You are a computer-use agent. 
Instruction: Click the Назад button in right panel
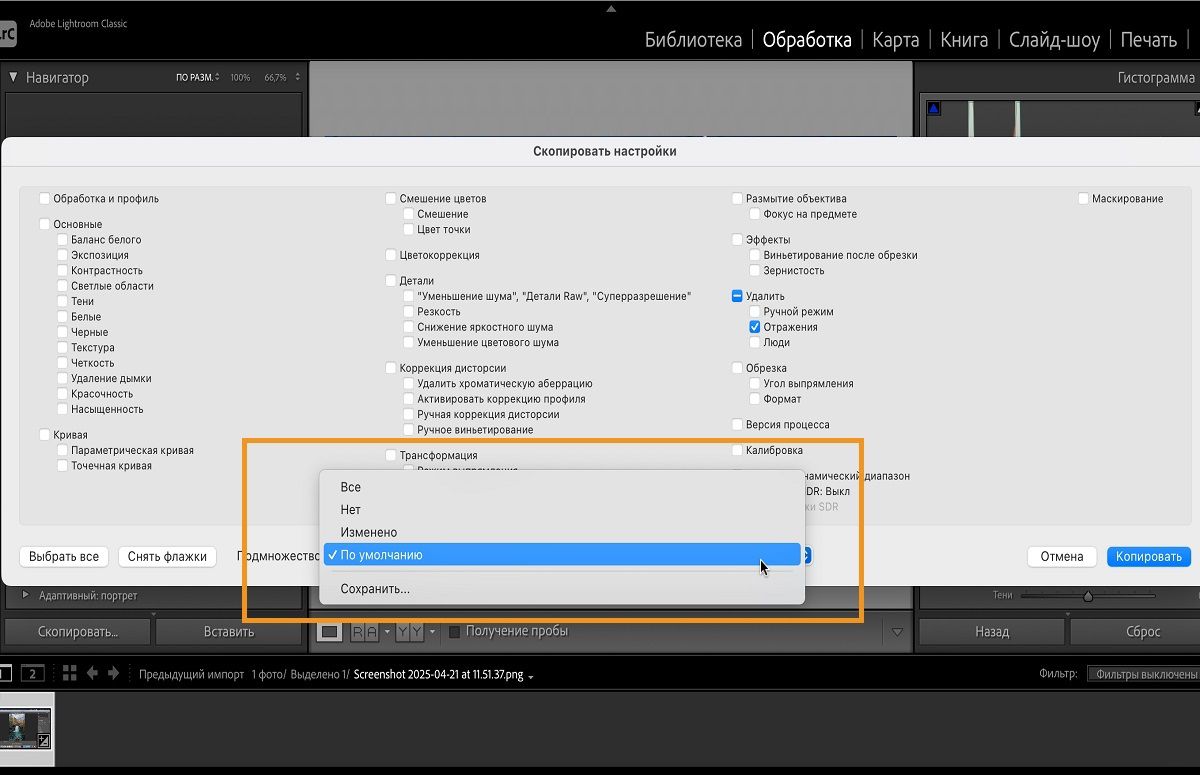point(992,631)
